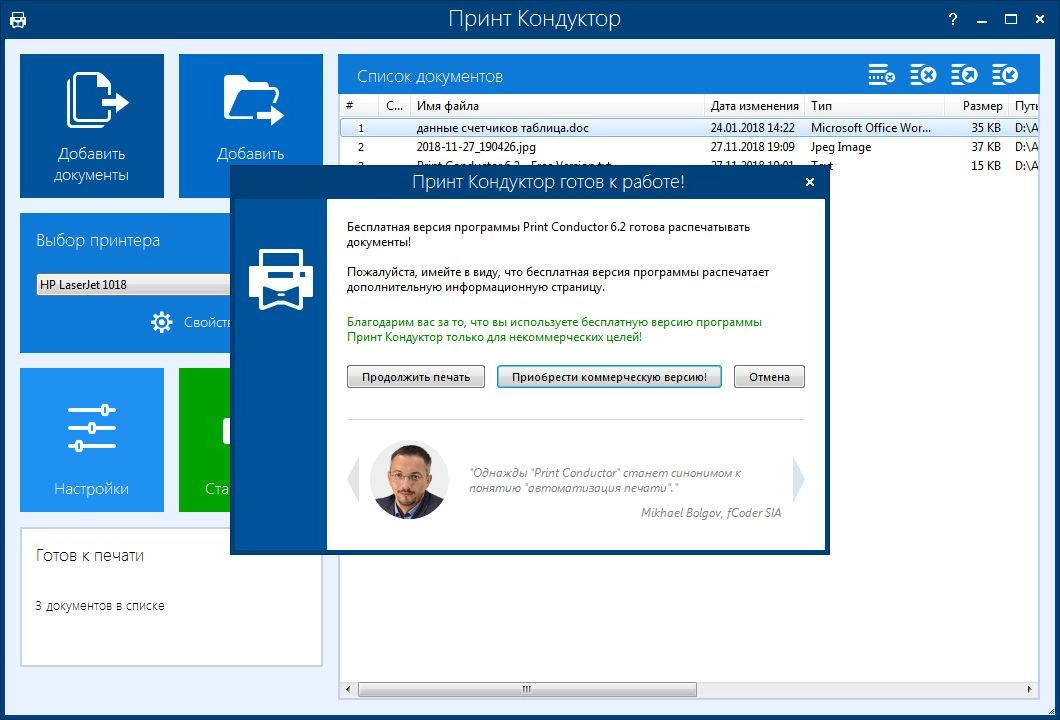Screen dimensions: 1060x720
Task: Select row 'данные счетчиков таблица.doc'
Action: (690, 128)
